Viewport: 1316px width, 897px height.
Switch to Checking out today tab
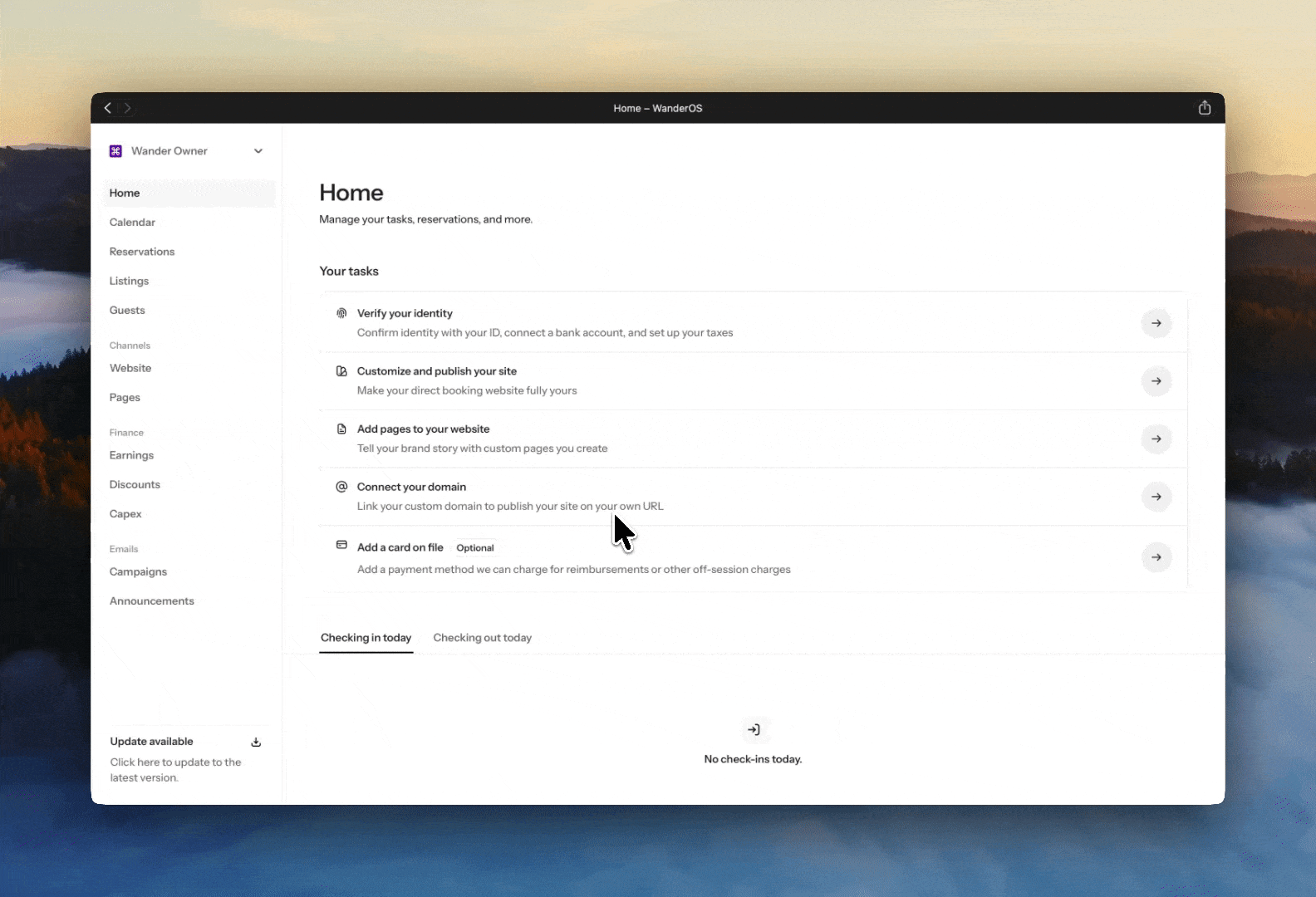(483, 638)
